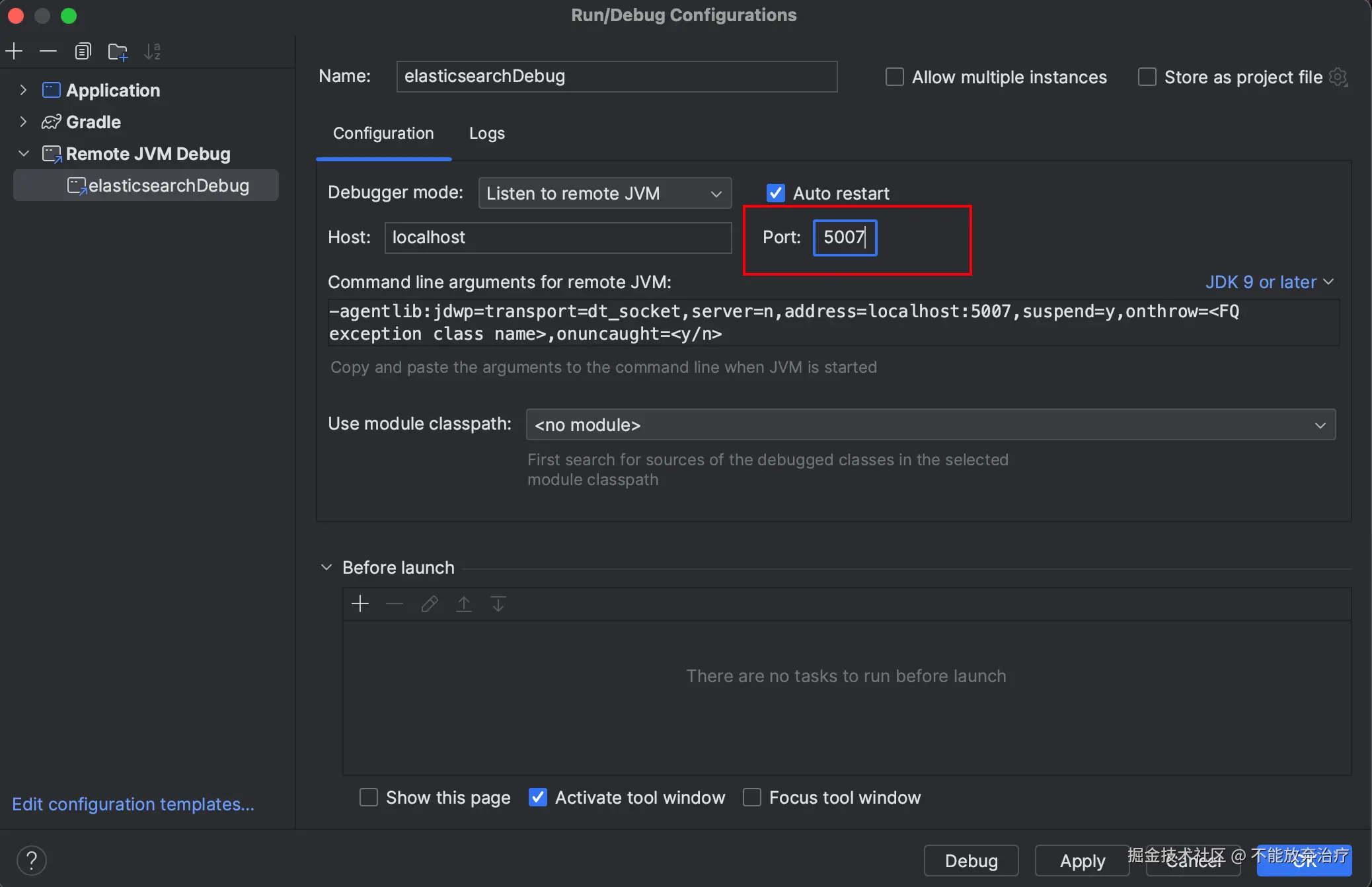The height and width of the screenshot is (887, 1372).
Task: Click the Remove Configuration minus icon
Action: [x=48, y=52]
